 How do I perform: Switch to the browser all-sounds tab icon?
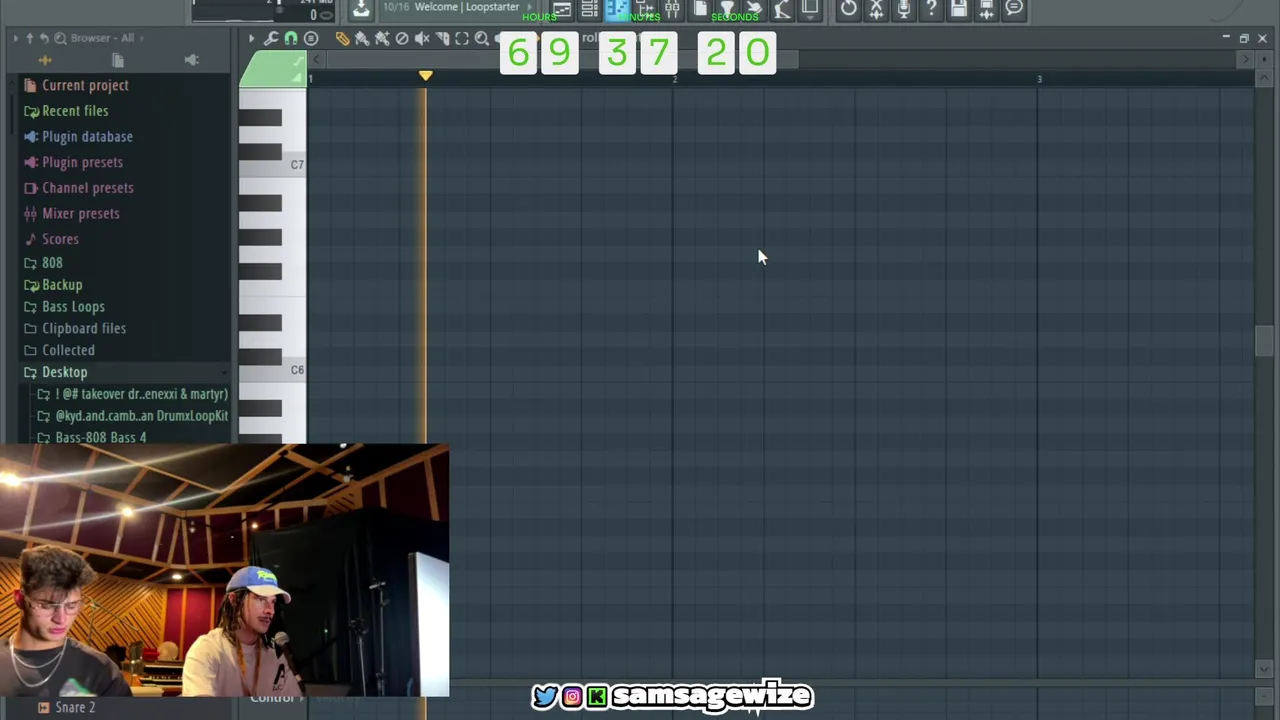click(45, 61)
